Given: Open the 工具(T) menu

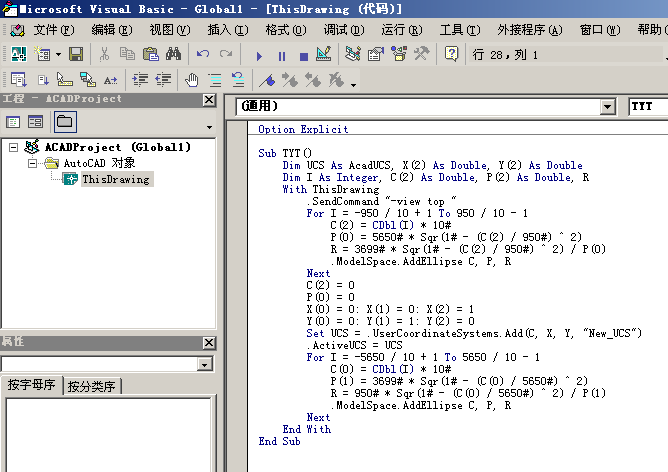Looking at the screenshot, I should [x=460, y=30].
